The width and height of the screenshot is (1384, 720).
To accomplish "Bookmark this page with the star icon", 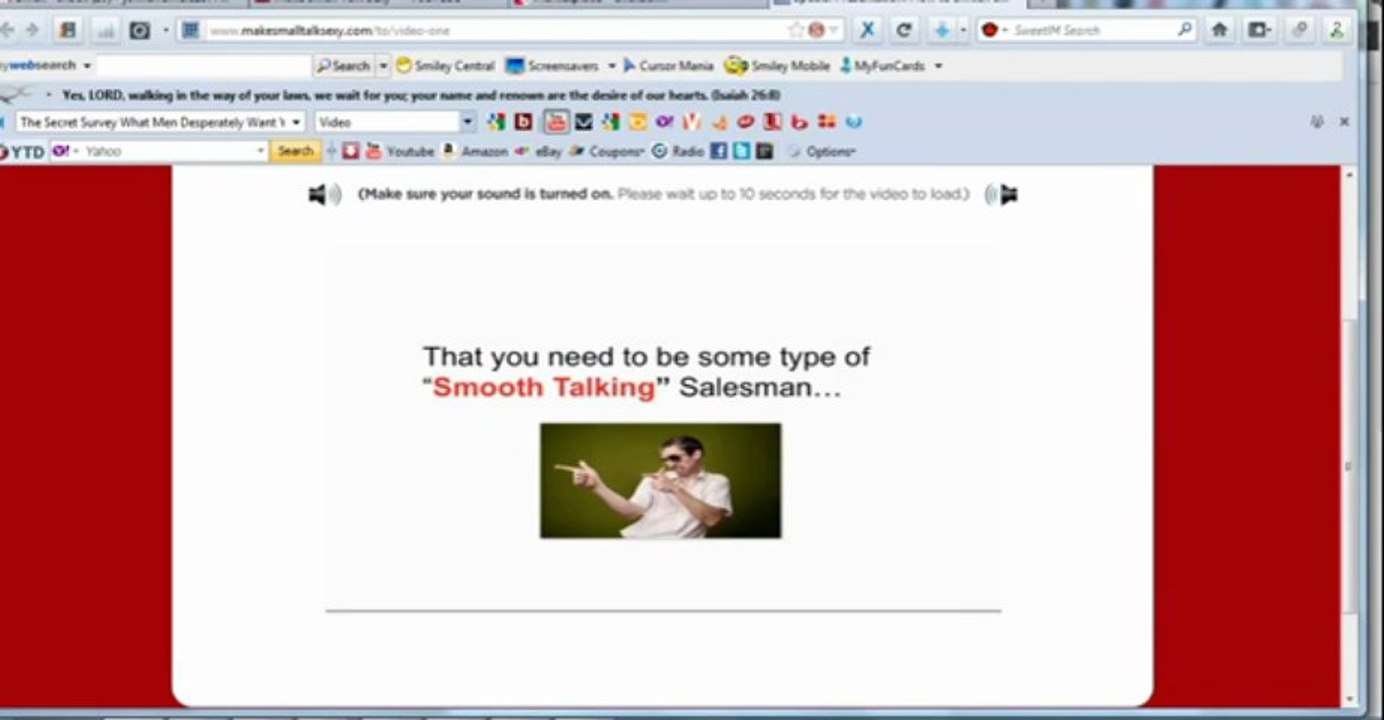I will [x=796, y=30].
